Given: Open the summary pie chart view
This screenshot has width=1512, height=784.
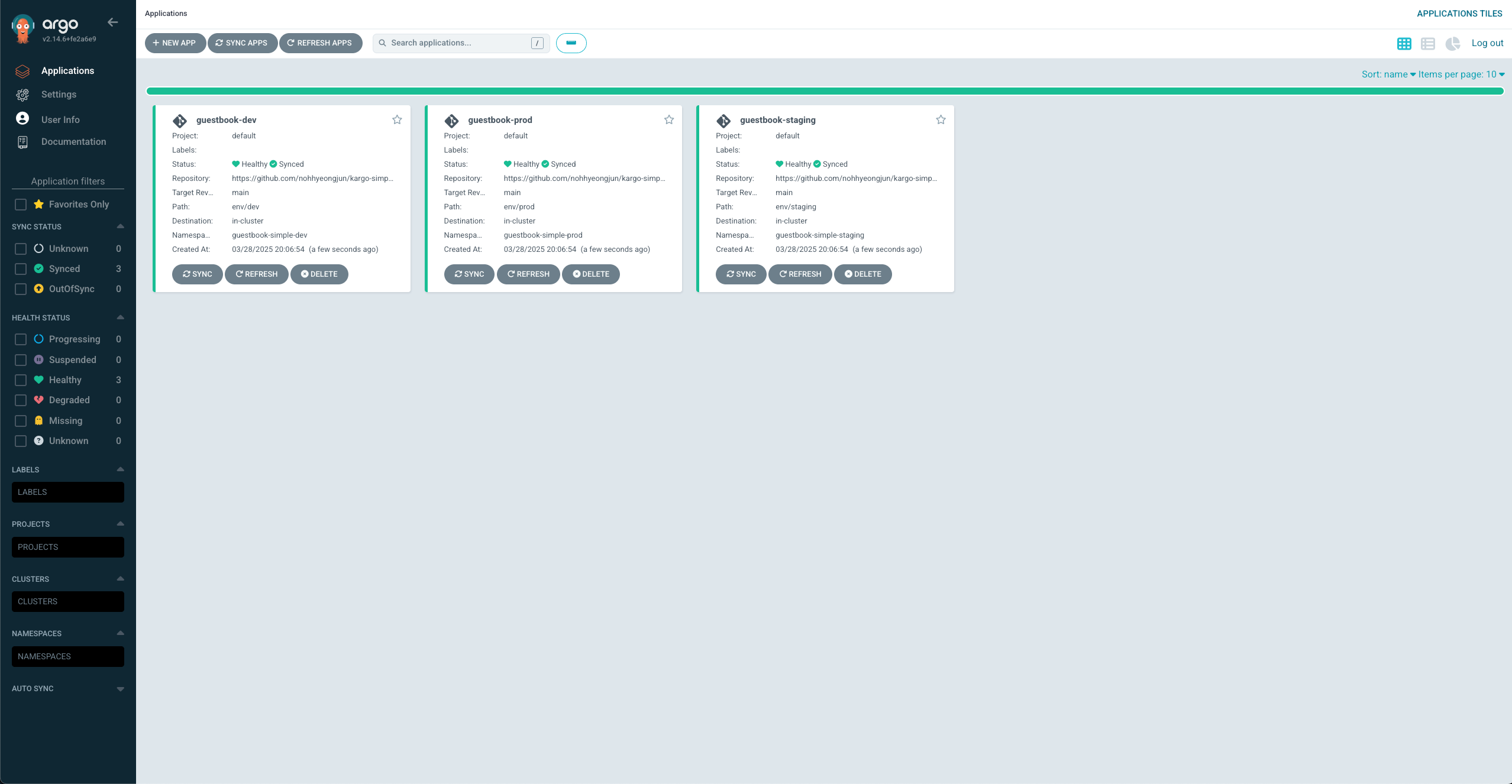Looking at the screenshot, I should pyautogui.click(x=1452, y=43).
